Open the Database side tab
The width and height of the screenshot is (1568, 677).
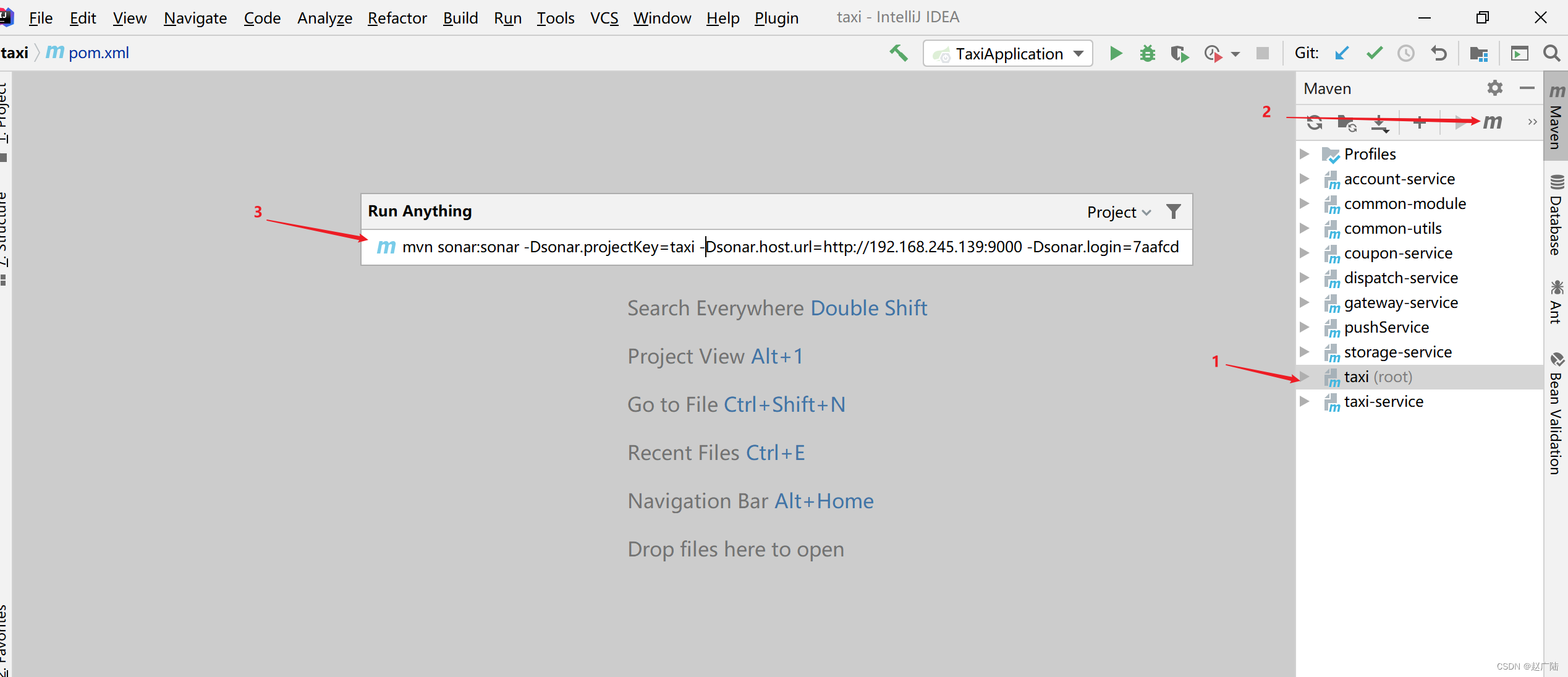(x=1556, y=216)
